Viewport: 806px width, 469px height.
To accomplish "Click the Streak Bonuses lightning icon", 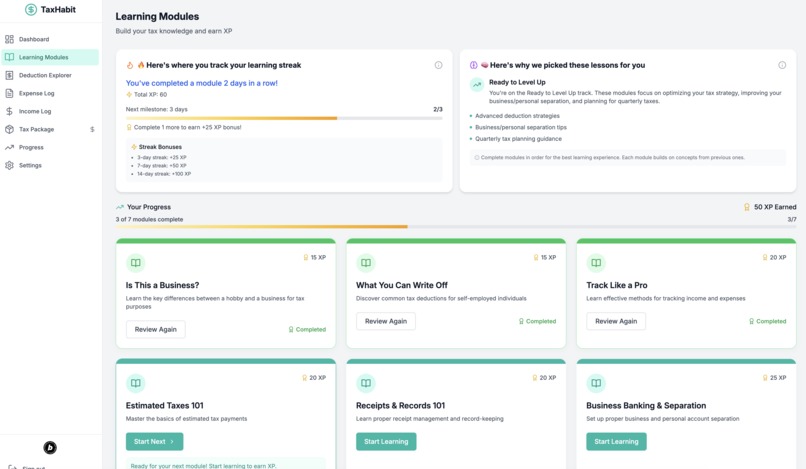I will point(134,147).
